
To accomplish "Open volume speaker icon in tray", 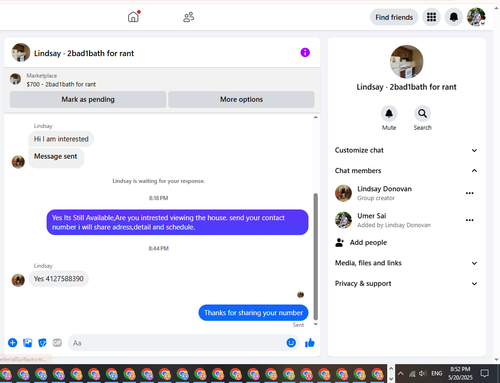I will 423,374.
